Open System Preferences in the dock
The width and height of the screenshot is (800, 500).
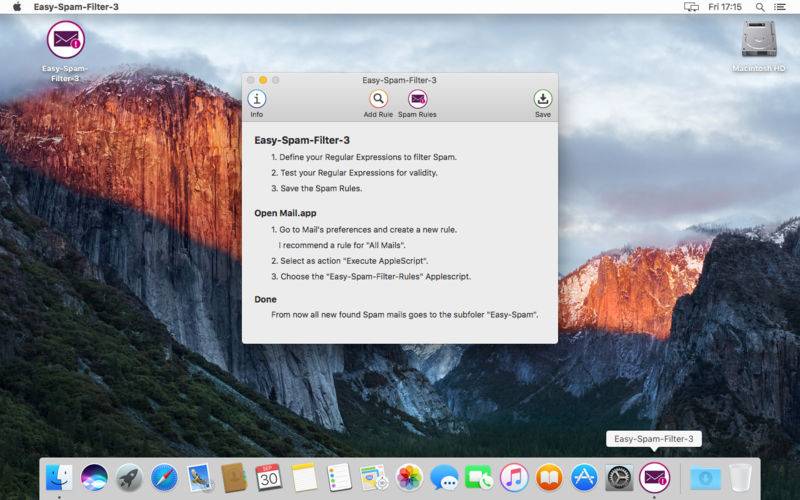[619, 478]
